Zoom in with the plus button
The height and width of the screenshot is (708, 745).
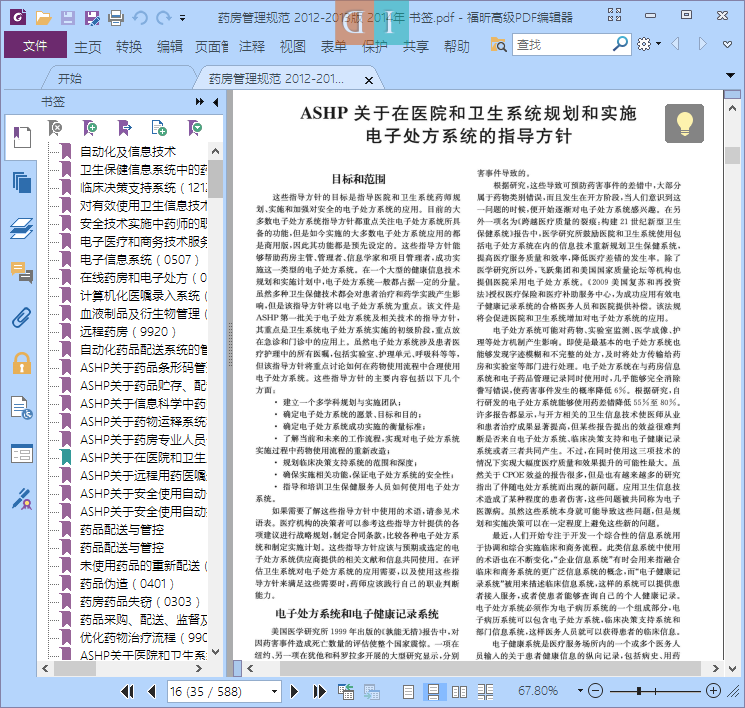[x=713, y=690]
